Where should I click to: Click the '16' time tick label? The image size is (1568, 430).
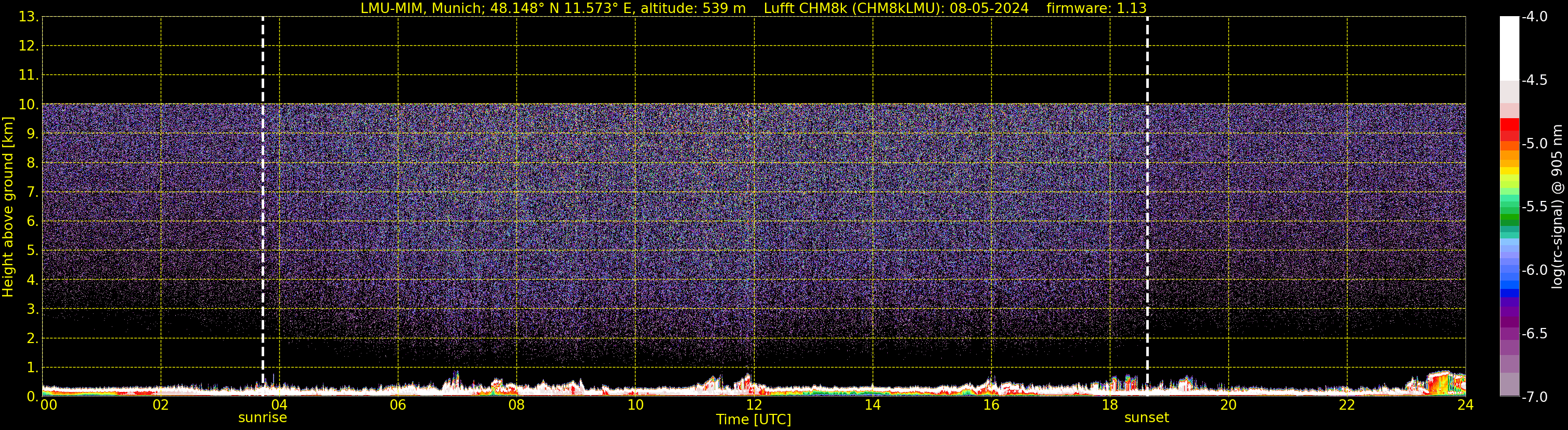coord(992,405)
